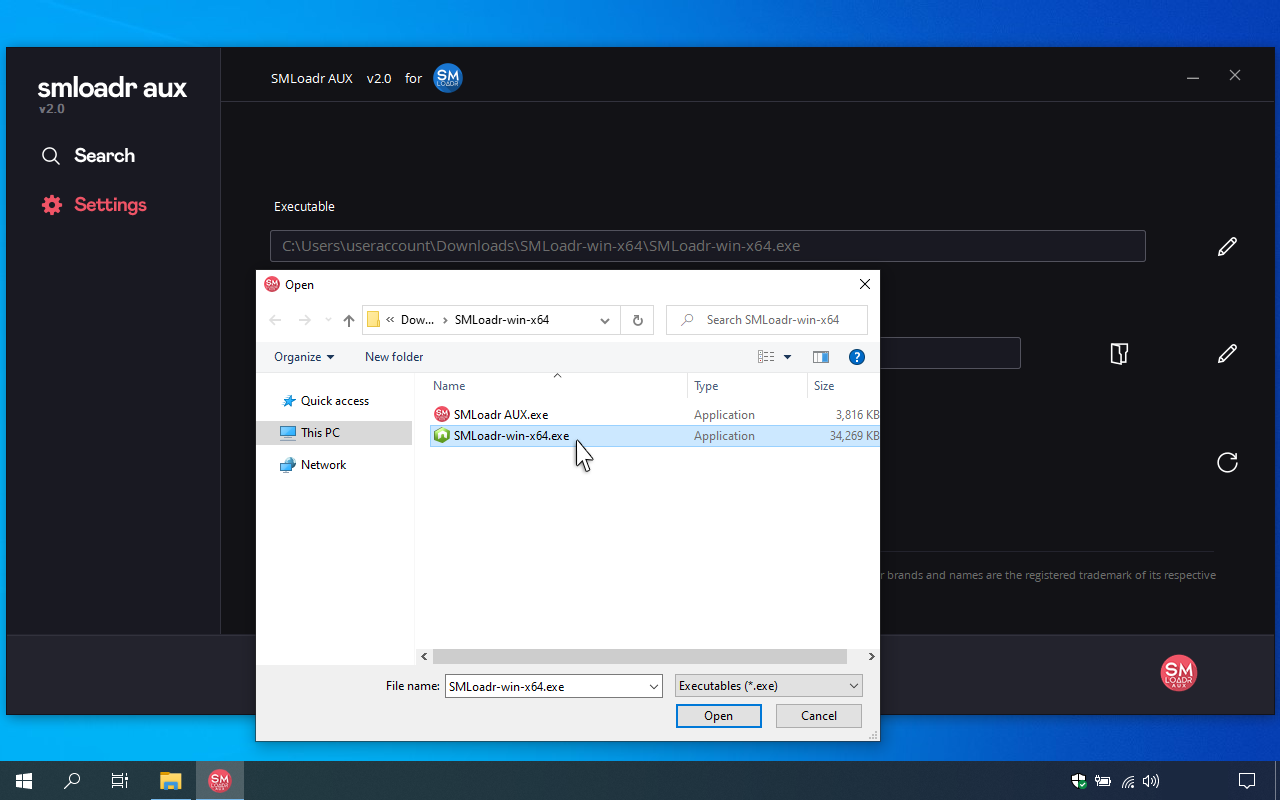Click the red gear icon beside Settings
This screenshot has width=1280, height=800.
52,205
